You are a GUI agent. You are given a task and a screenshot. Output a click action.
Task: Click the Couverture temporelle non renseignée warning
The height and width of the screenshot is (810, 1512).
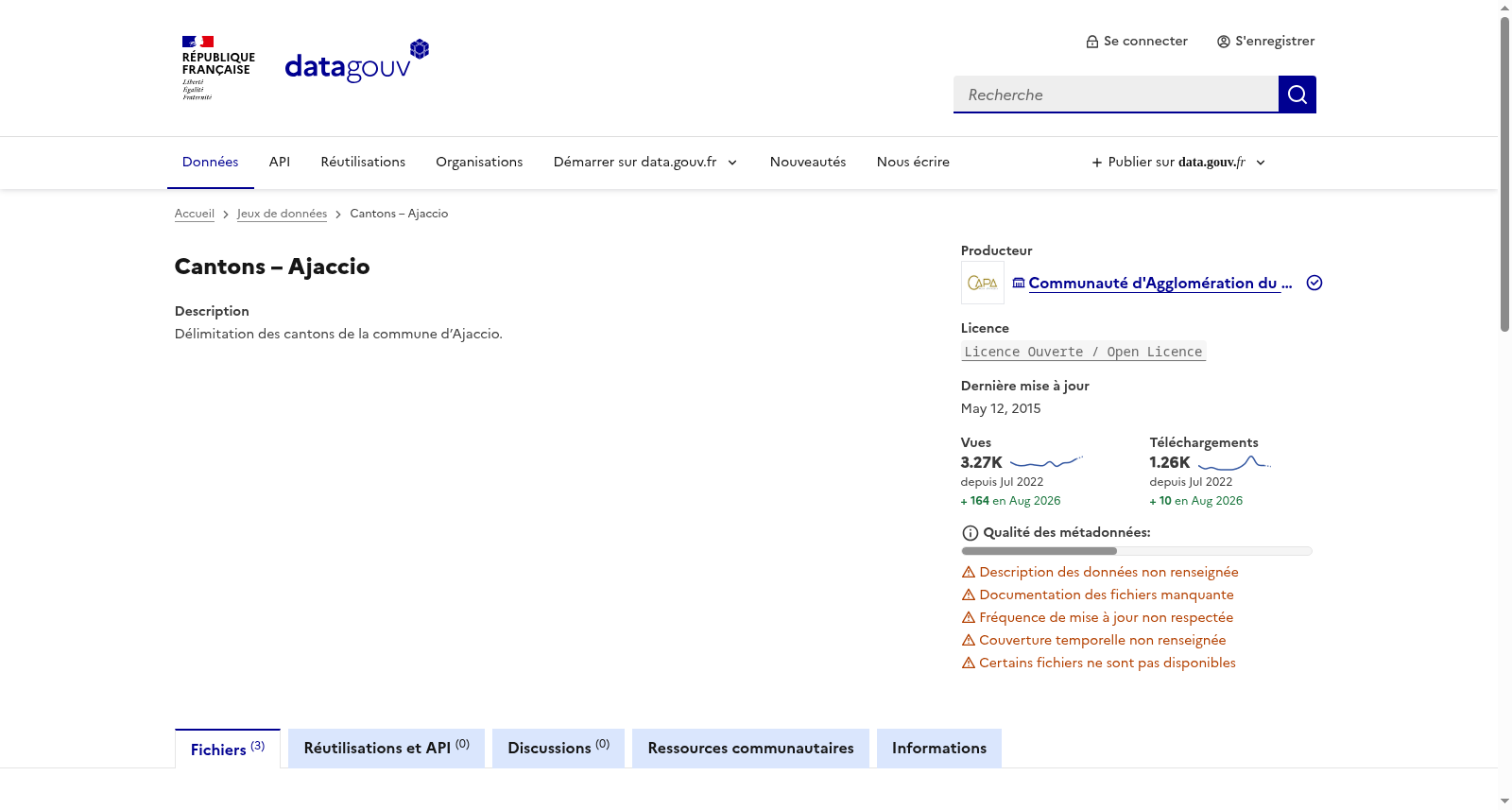tap(1093, 640)
